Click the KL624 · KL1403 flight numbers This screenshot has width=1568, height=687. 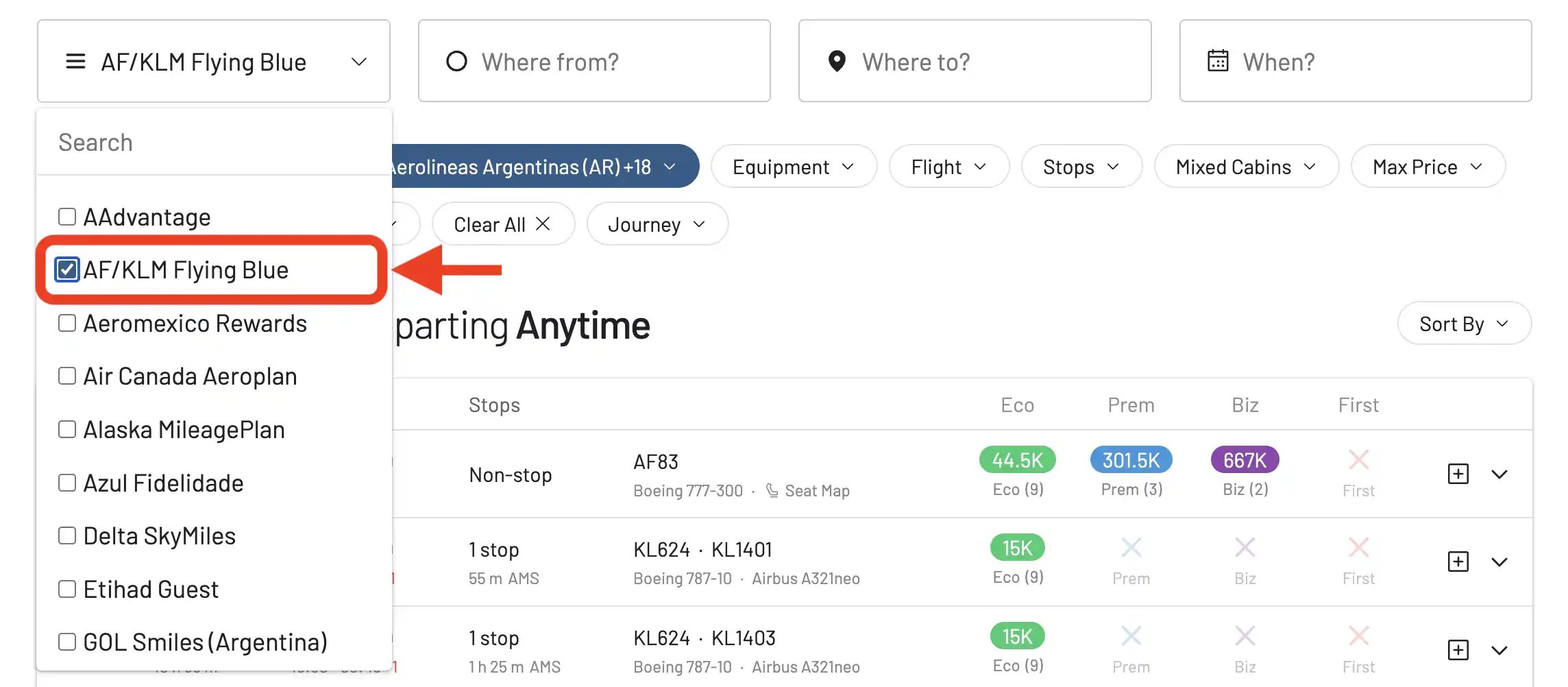(705, 638)
